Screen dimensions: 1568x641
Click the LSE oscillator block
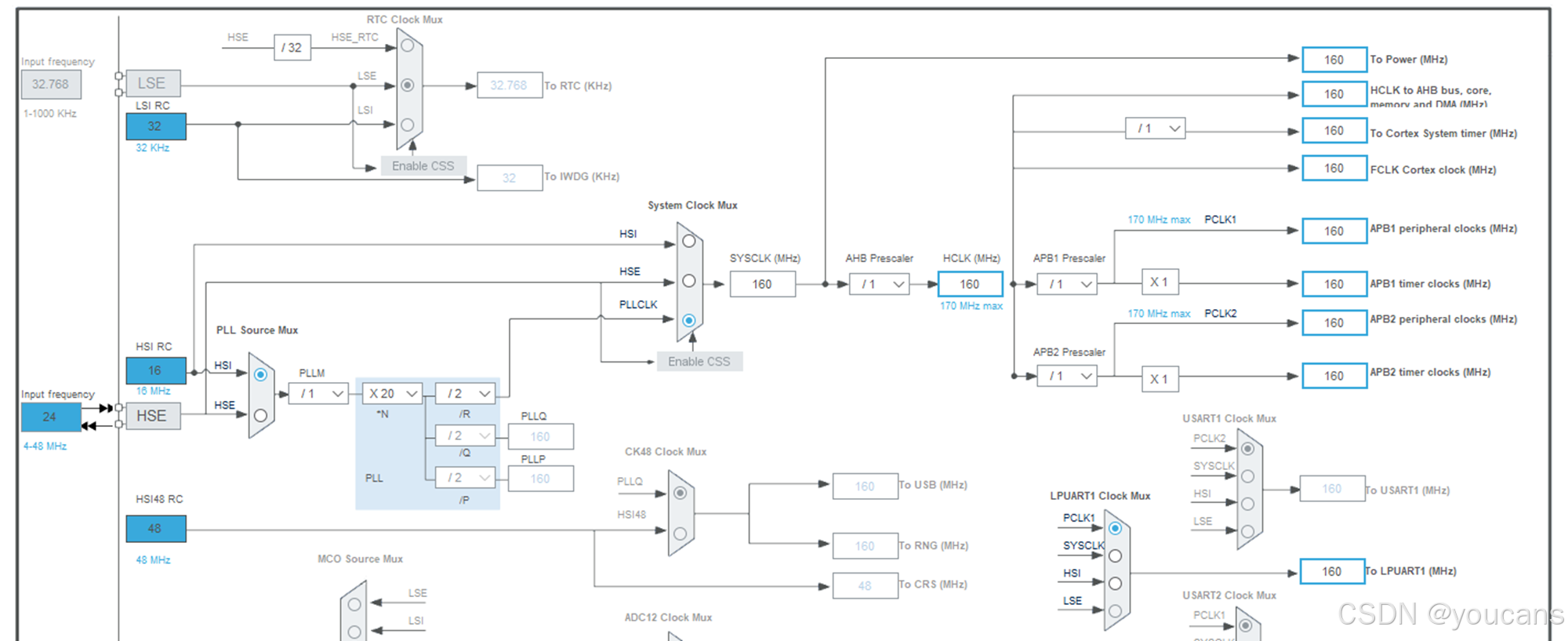click(153, 83)
